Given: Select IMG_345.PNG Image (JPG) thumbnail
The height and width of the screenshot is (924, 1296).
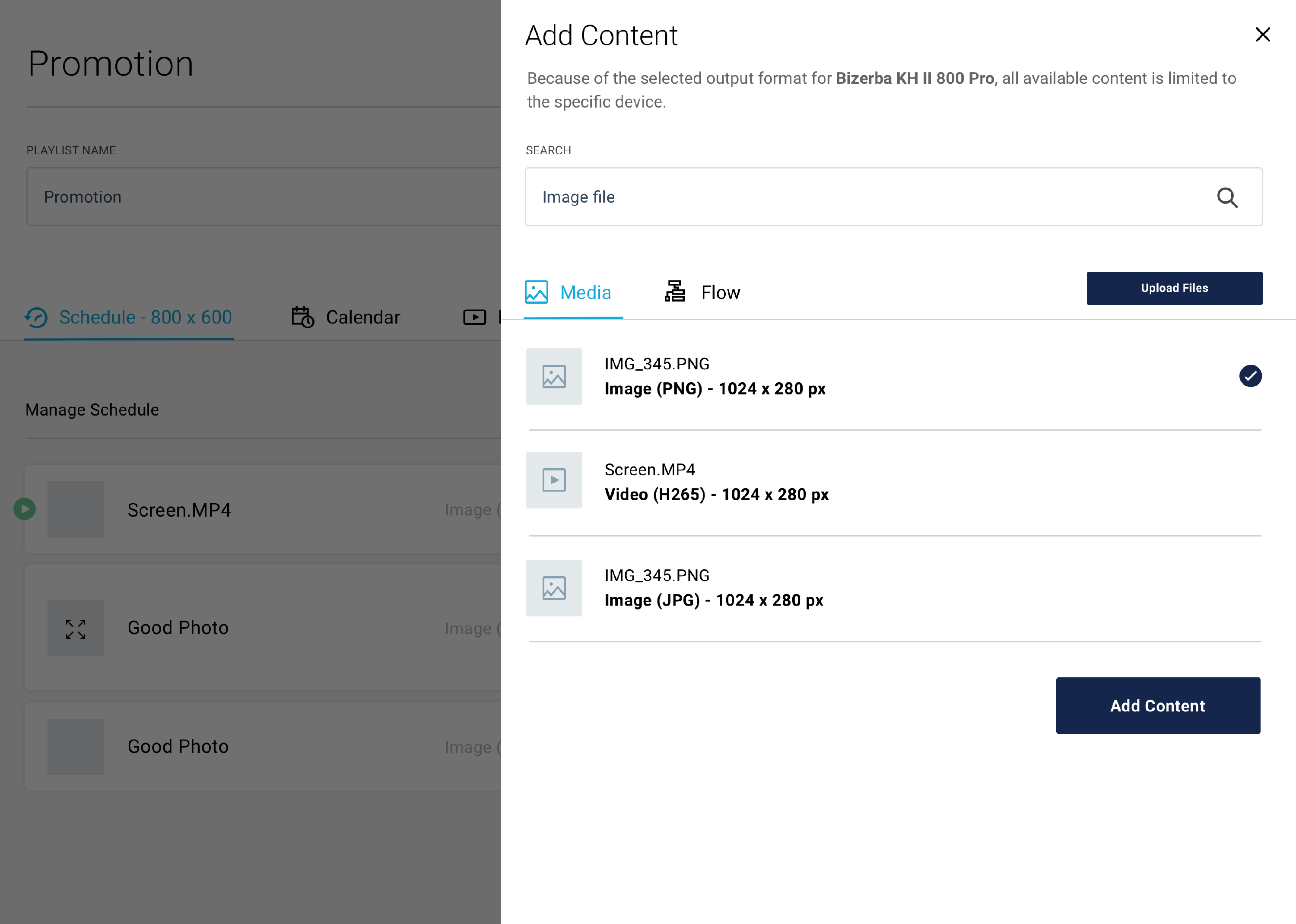Looking at the screenshot, I should click(x=553, y=588).
